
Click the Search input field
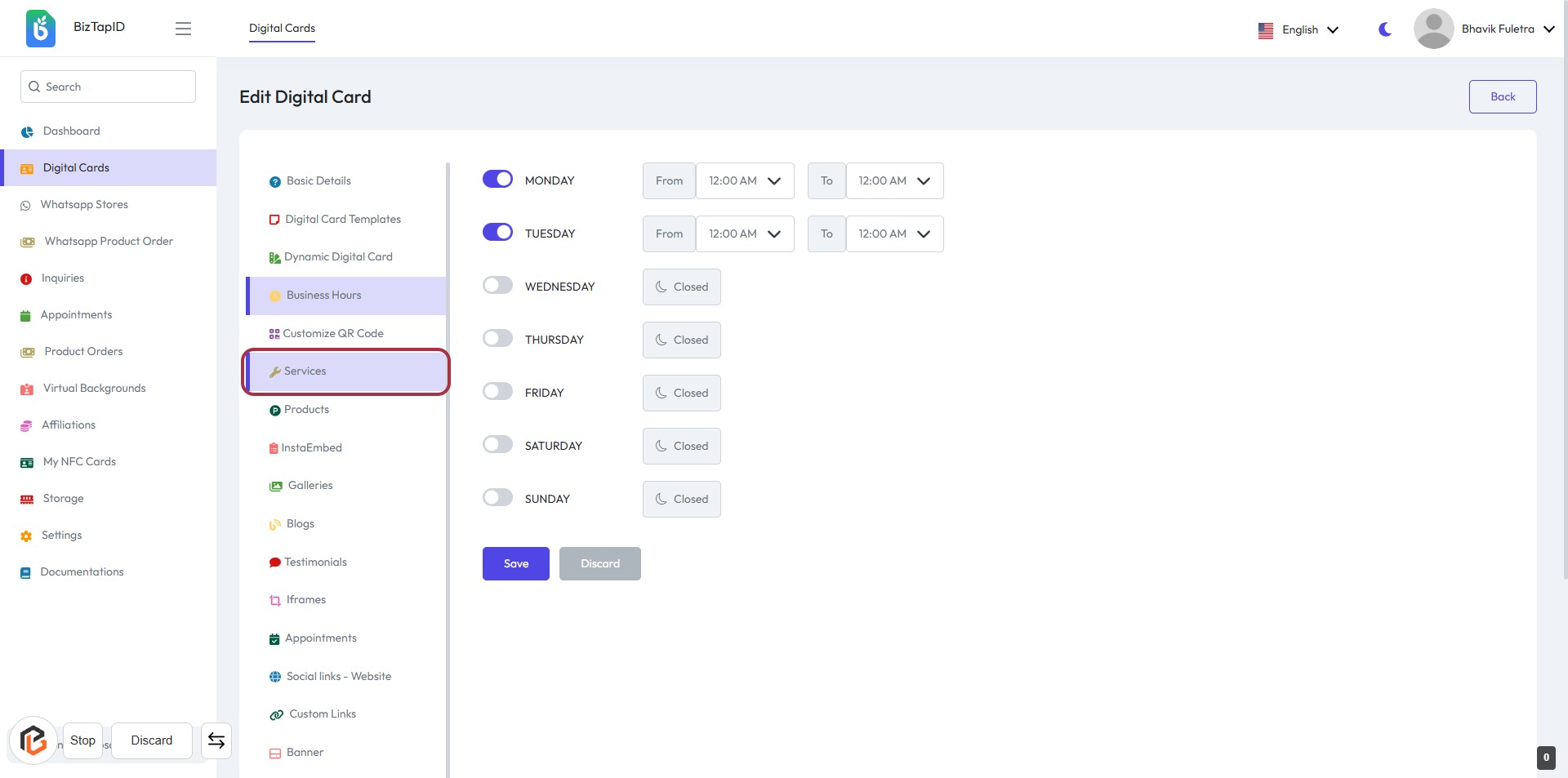[x=108, y=87]
